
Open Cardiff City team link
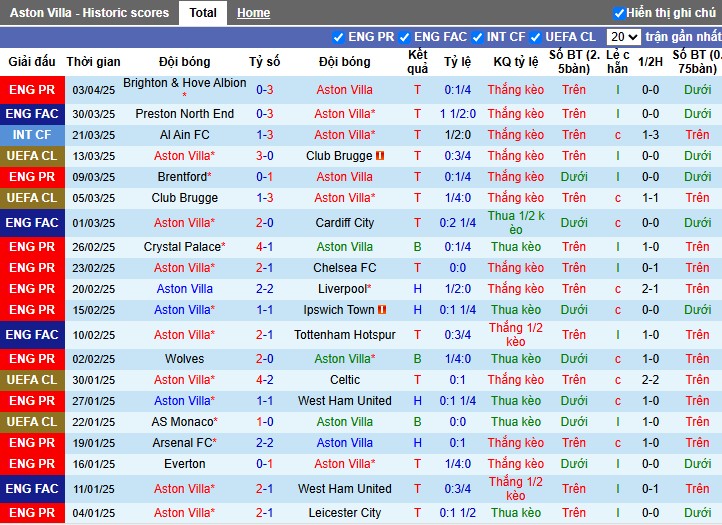[345, 223]
